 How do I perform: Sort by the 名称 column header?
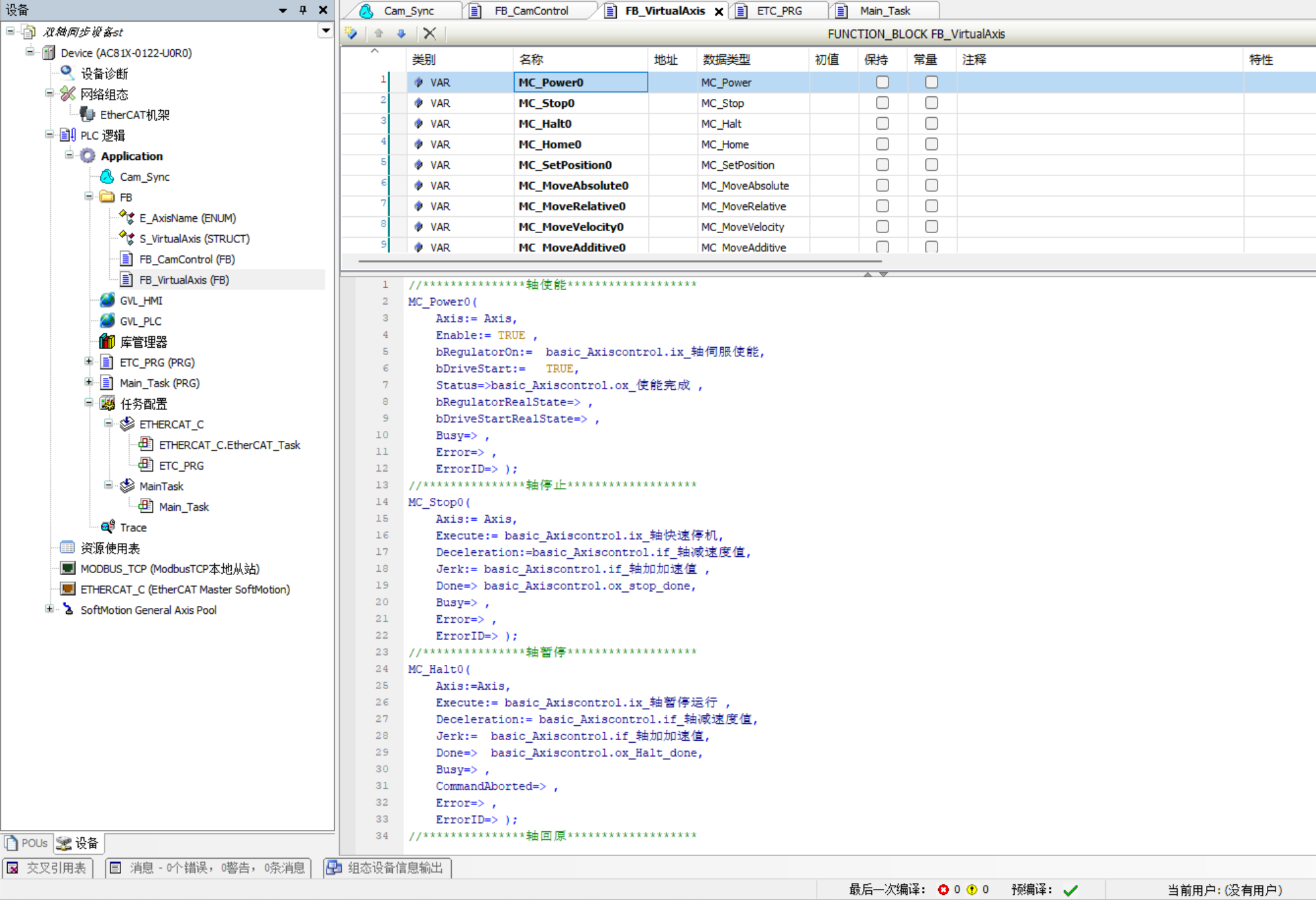pyautogui.click(x=580, y=60)
